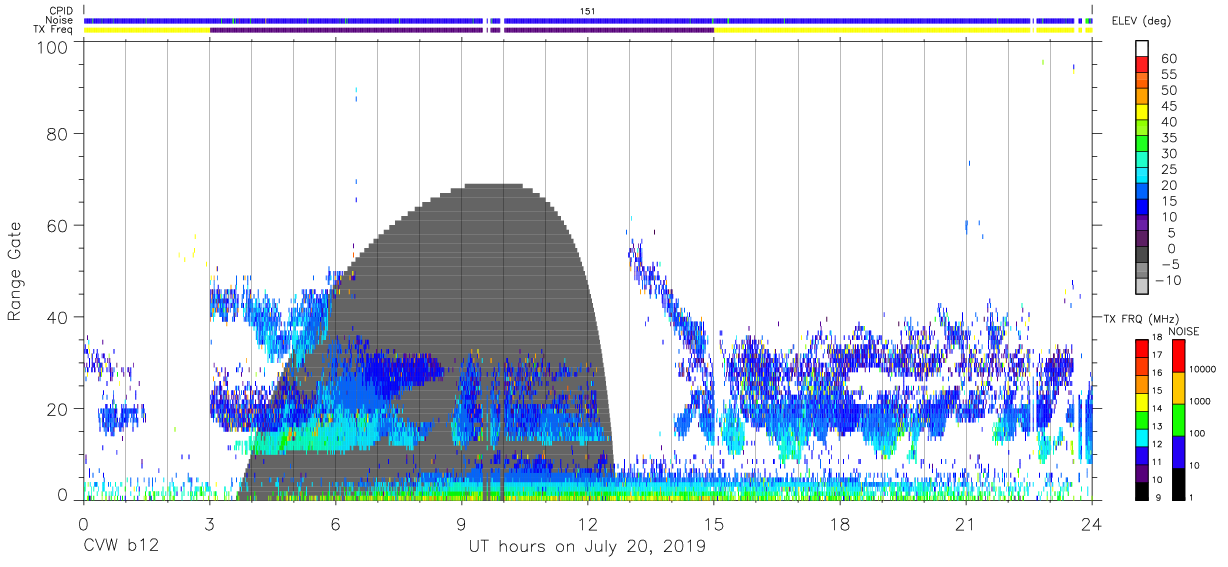Viewport: 1228px width, 567px height.
Task: Click the x-axis tick label 21
Action: pyautogui.click(x=966, y=524)
